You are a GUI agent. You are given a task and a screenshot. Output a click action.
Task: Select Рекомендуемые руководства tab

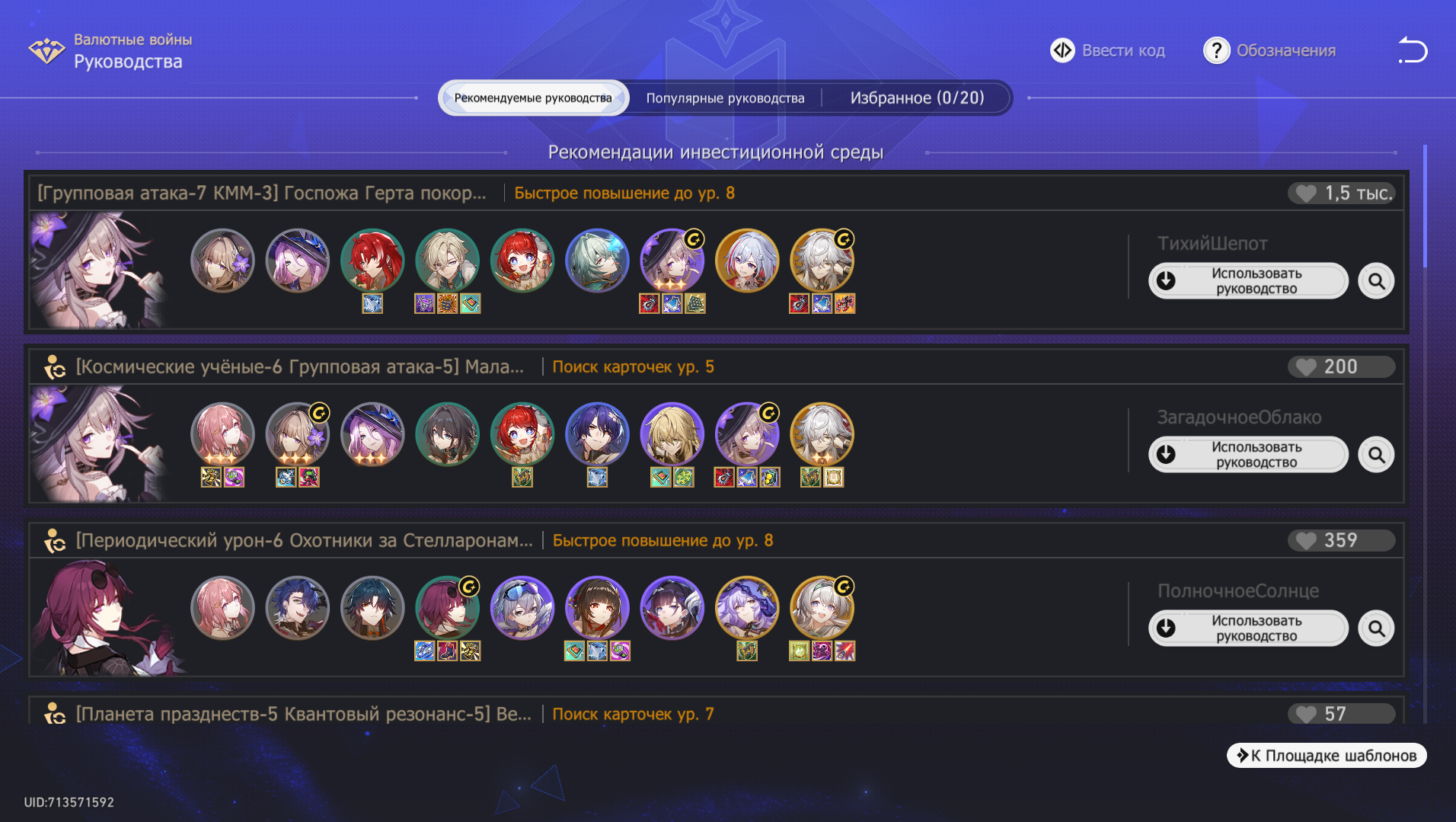pos(533,98)
